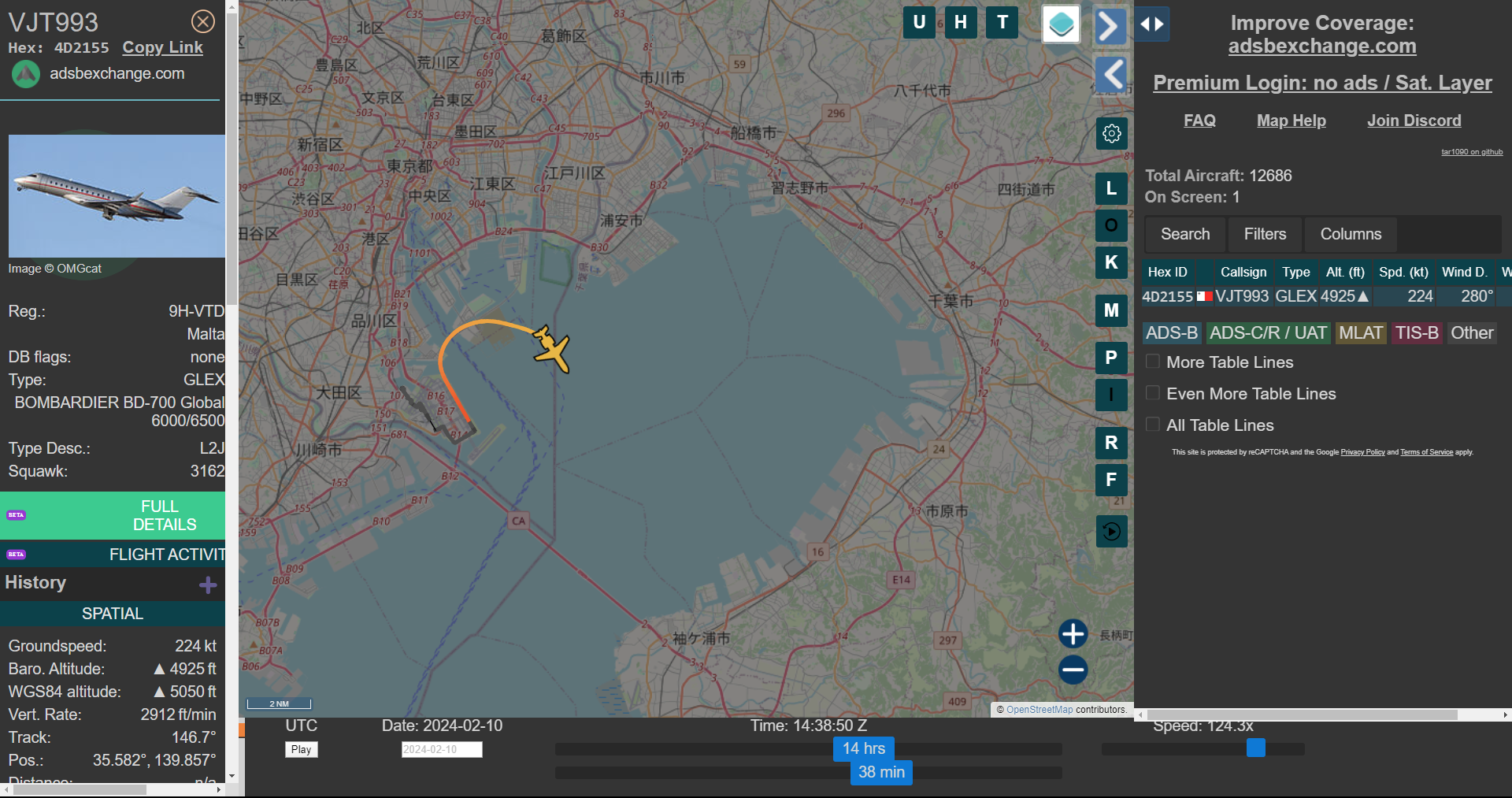Enable Even More Table Lines checkbox

click(x=1153, y=393)
